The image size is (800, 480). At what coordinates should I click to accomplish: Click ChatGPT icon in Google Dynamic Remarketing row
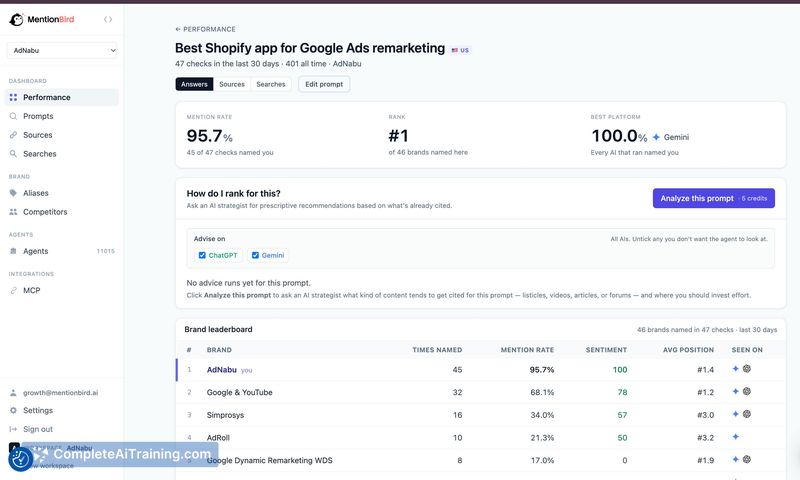(x=747, y=460)
